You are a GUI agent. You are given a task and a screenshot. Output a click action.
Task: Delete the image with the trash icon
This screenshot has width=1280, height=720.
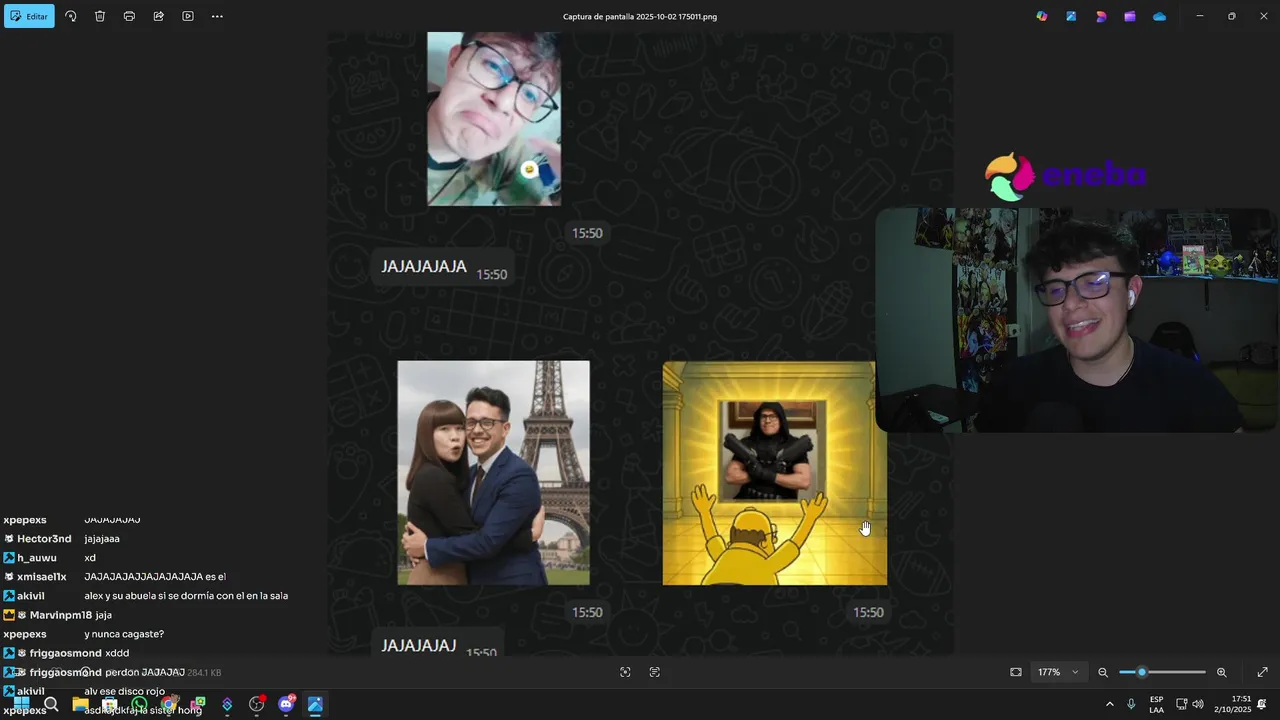point(100,16)
